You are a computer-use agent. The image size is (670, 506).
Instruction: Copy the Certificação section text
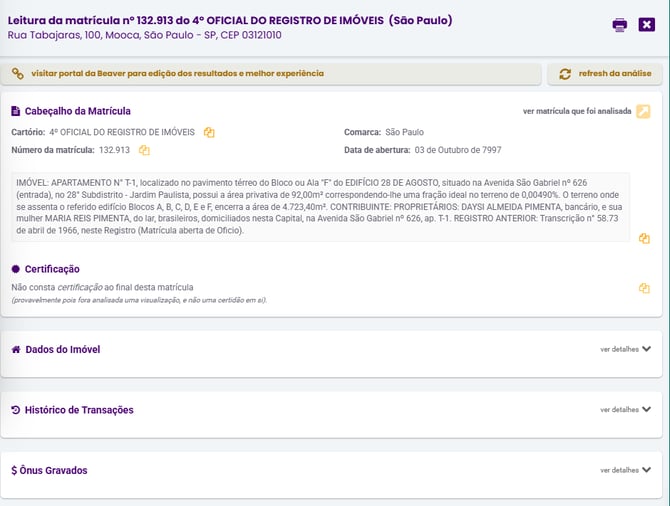pos(644,288)
